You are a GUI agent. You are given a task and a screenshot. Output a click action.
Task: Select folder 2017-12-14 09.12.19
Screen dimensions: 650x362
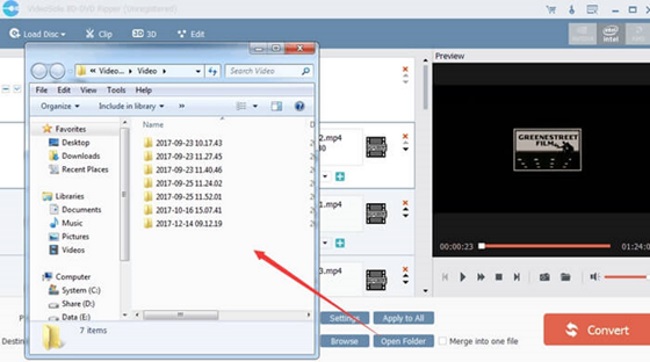tap(183, 224)
